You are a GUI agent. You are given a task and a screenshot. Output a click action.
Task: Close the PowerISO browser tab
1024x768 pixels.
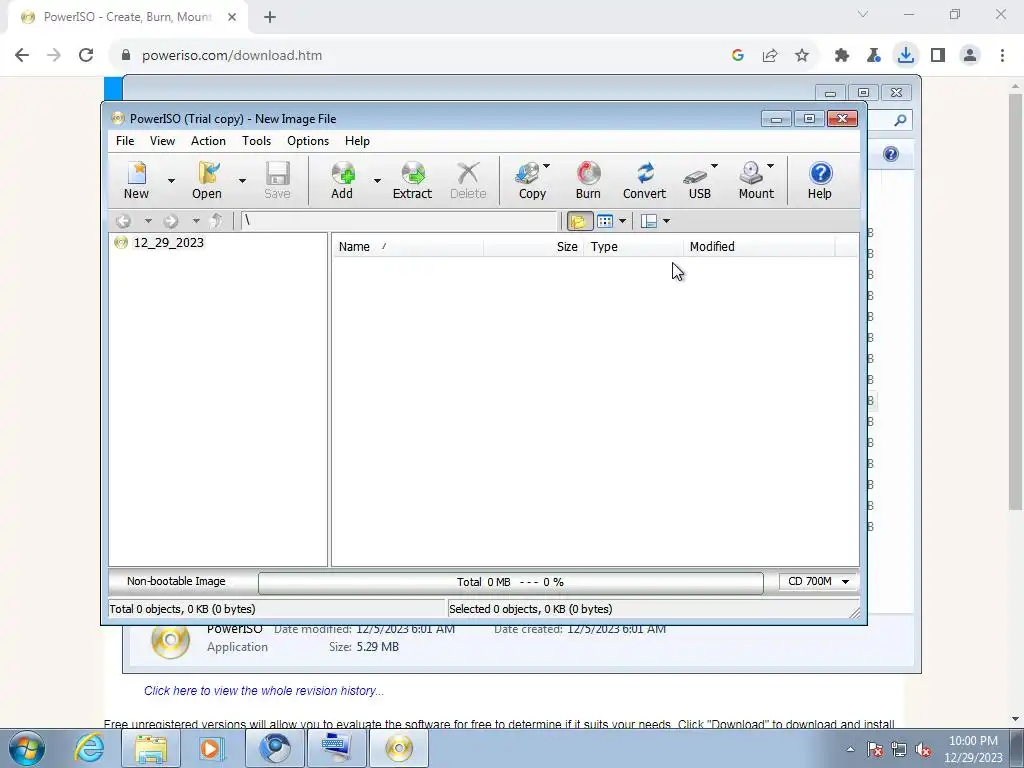[232, 17]
